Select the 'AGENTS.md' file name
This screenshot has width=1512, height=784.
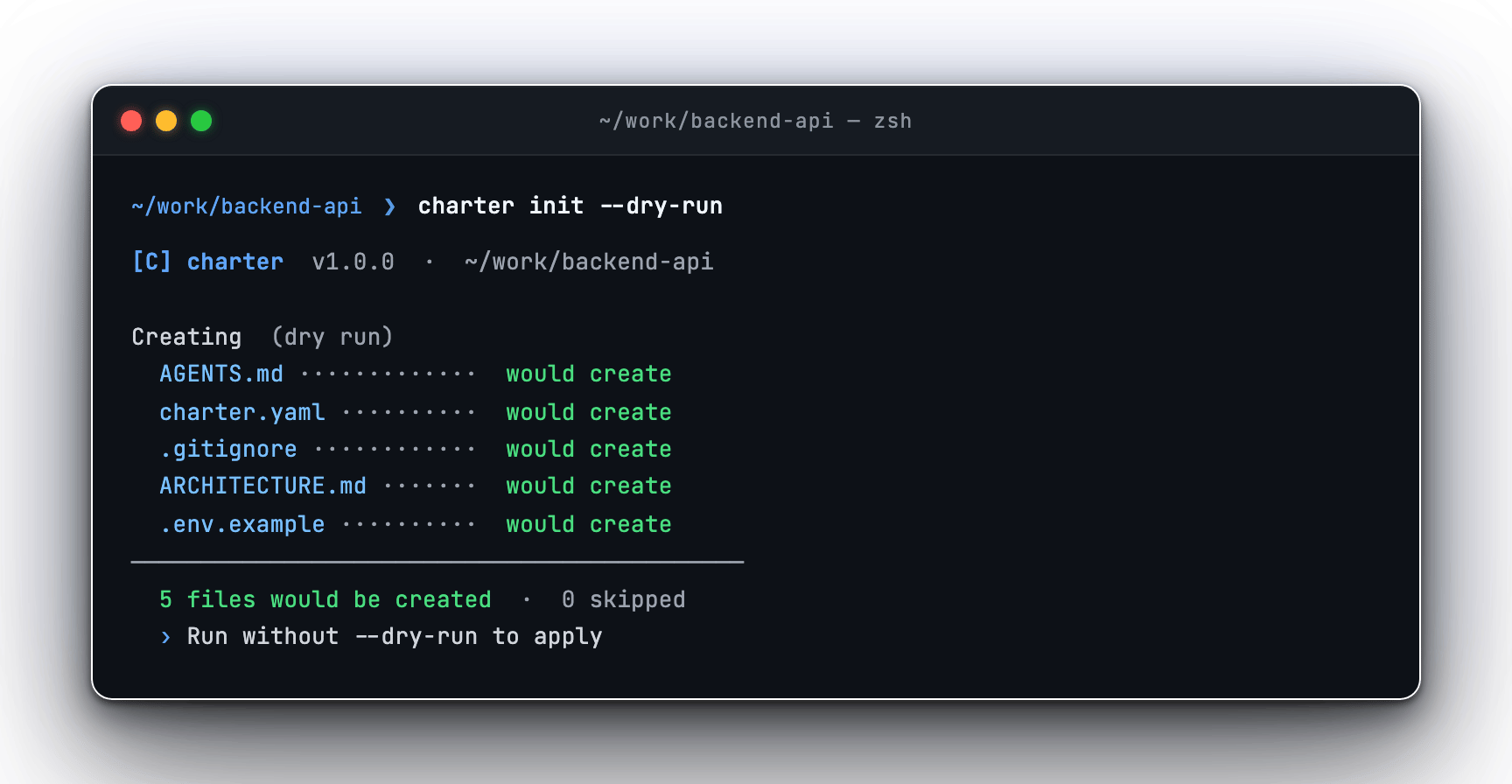[x=221, y=374]
